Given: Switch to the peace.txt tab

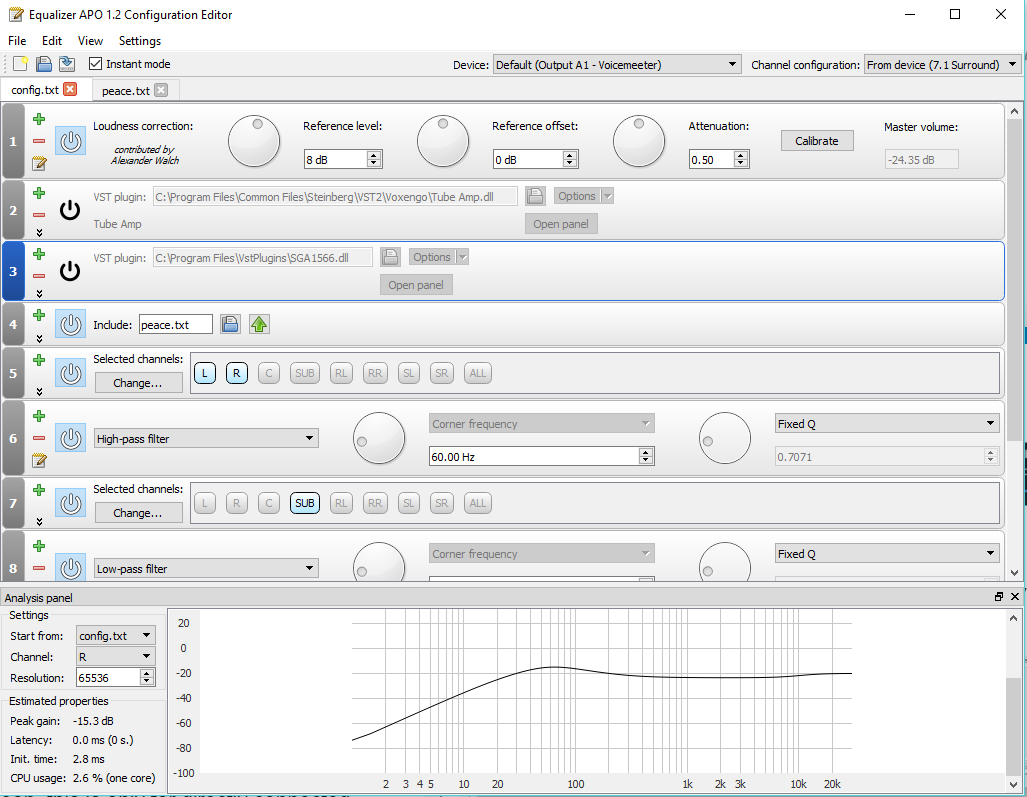Looking at the screenshot, I should click(124, 88).
